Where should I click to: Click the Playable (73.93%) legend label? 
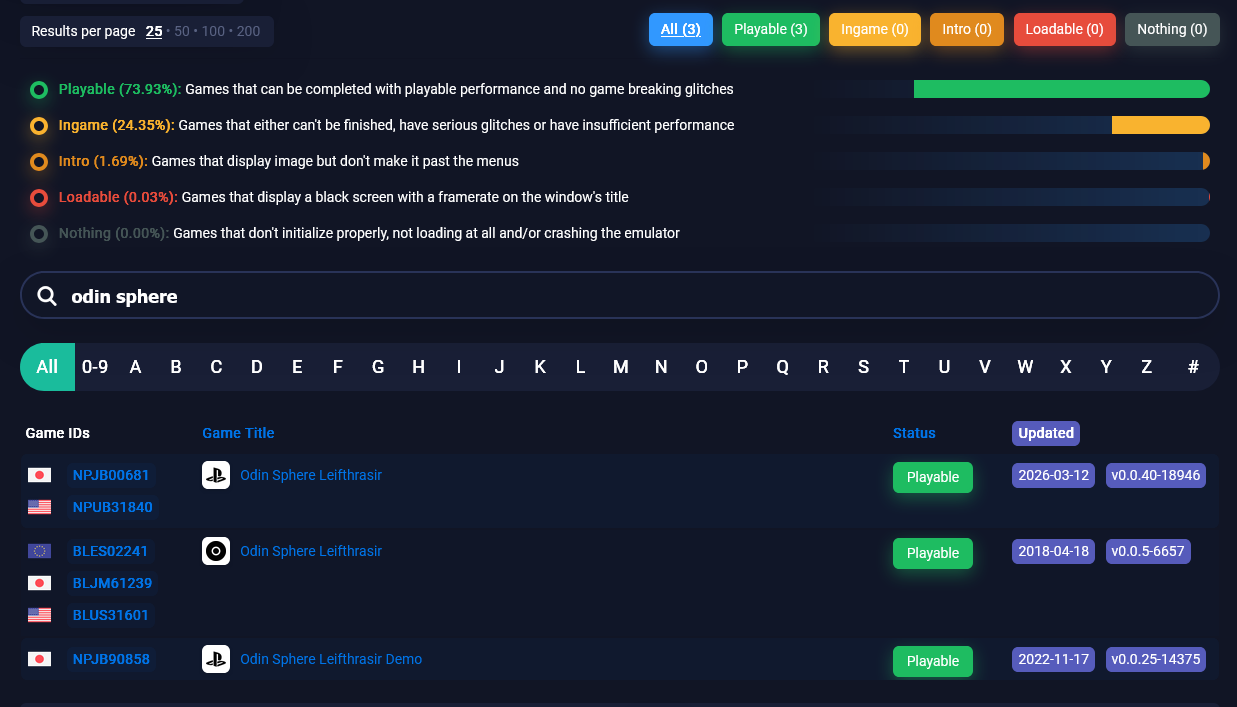[120, 89]
